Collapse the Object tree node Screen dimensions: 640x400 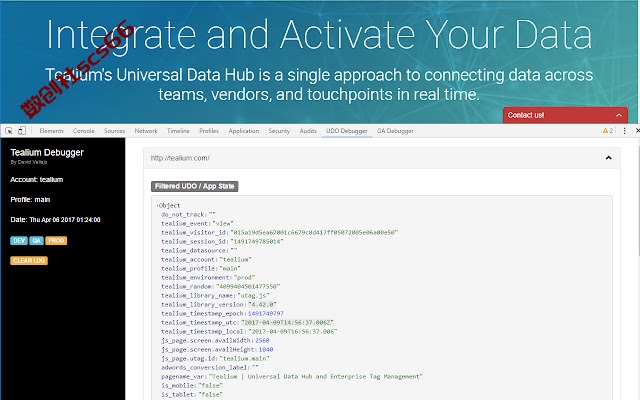click(x=158, y=205)
